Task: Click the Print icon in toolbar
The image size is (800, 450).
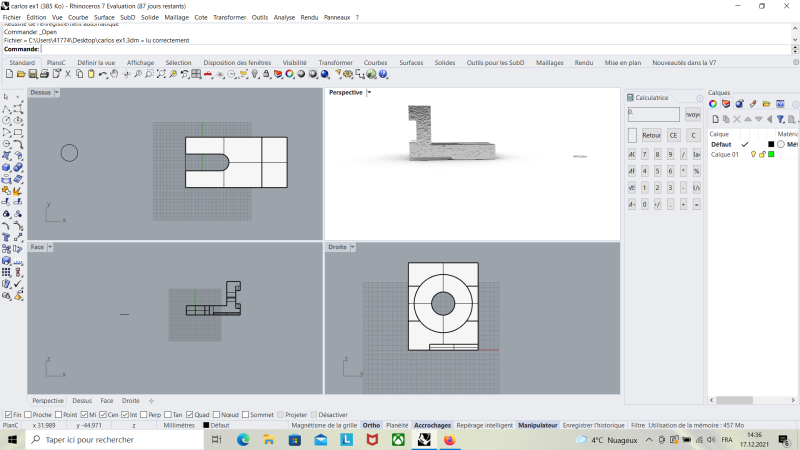Action: pos(45,74)
